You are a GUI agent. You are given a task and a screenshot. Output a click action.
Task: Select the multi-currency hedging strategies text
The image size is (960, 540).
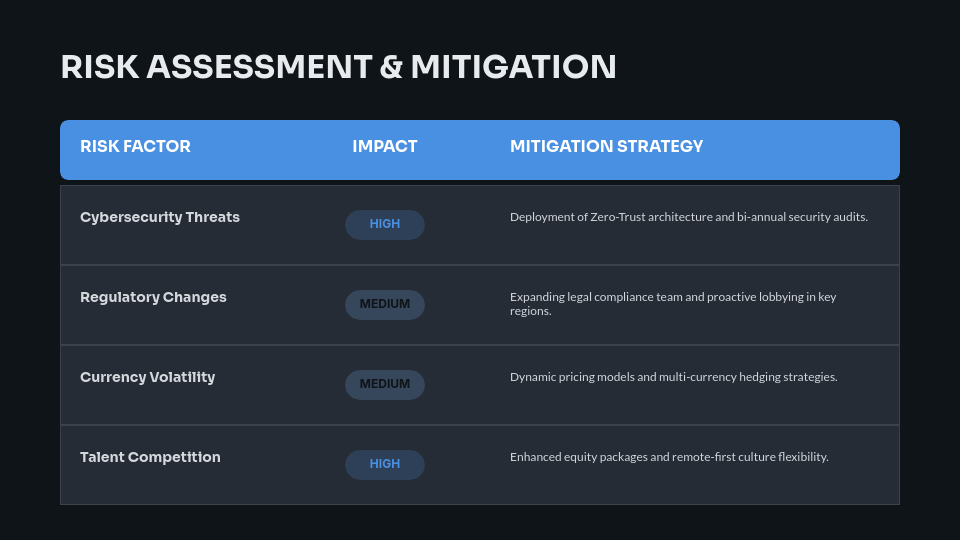[748, 377]
